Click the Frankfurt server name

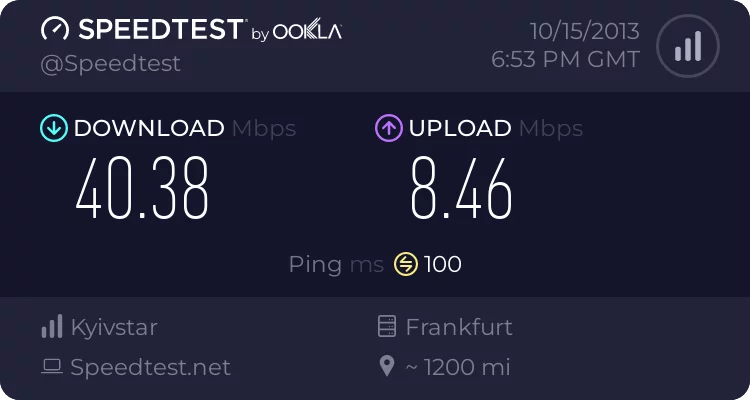point(459,327)
